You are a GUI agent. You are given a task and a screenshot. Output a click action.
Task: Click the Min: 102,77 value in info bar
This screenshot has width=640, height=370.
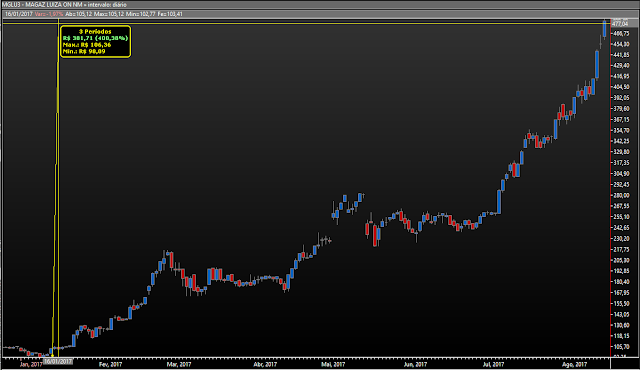point(141,14)
